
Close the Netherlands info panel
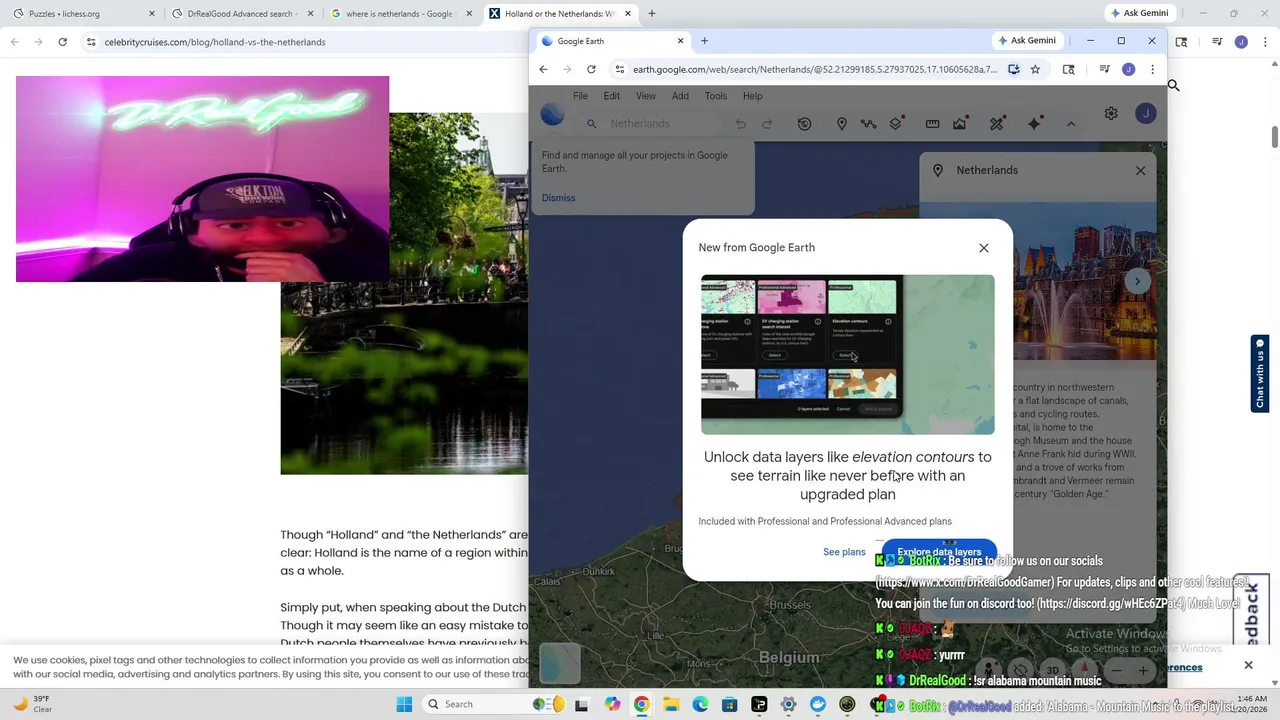point(1140,170)
